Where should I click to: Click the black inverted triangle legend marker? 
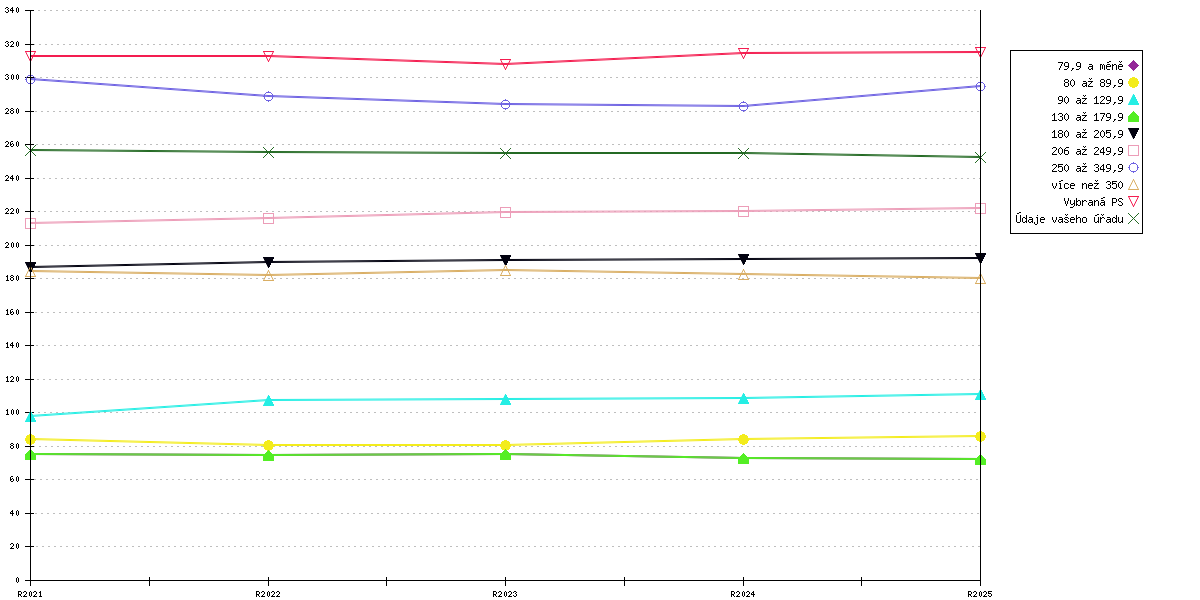1134,134
